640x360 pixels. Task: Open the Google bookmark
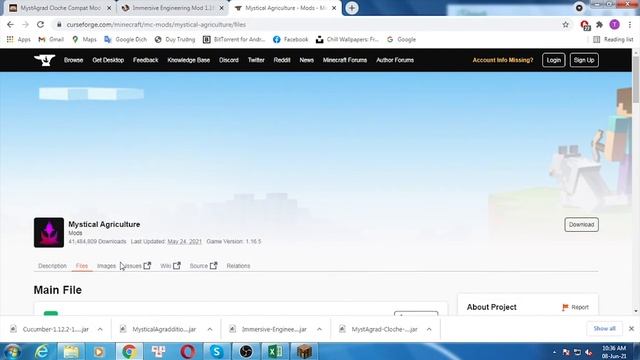[401, 40]
